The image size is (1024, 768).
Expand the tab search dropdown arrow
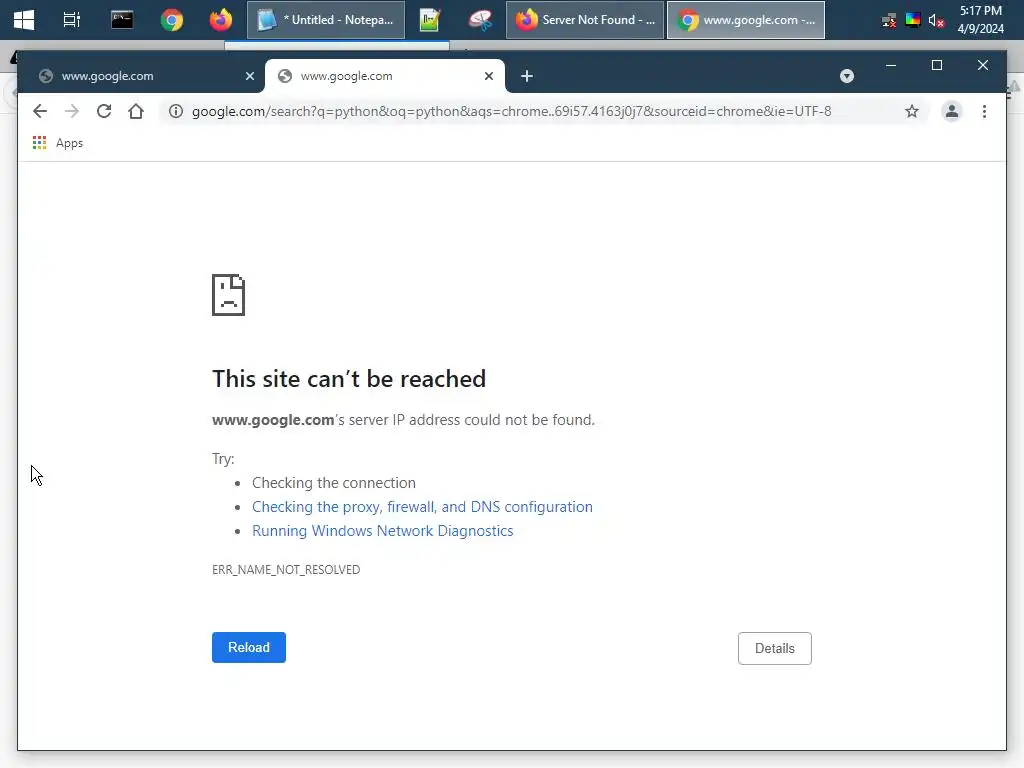pos(846,76)
